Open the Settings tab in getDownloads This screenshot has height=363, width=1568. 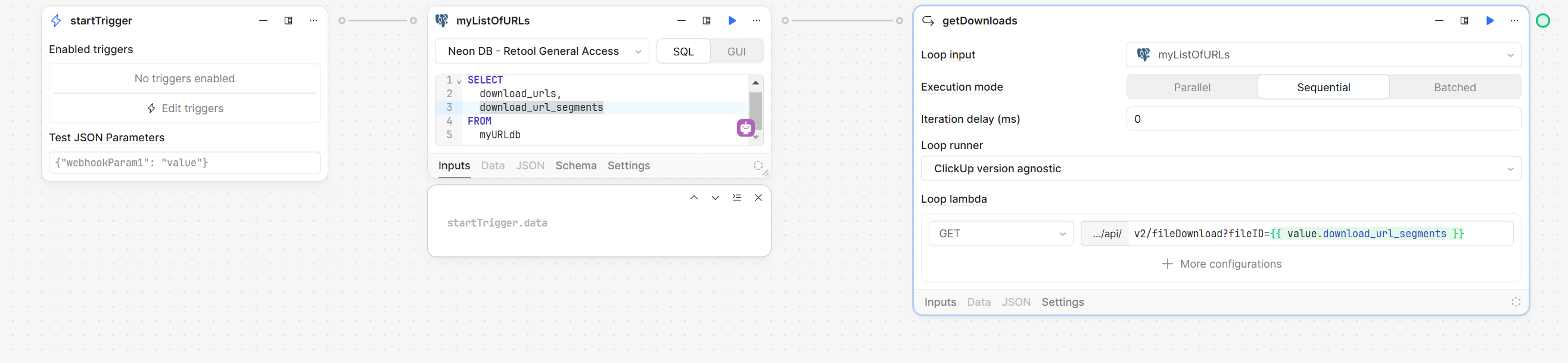pyautogui.click(x=1062, y=302)
